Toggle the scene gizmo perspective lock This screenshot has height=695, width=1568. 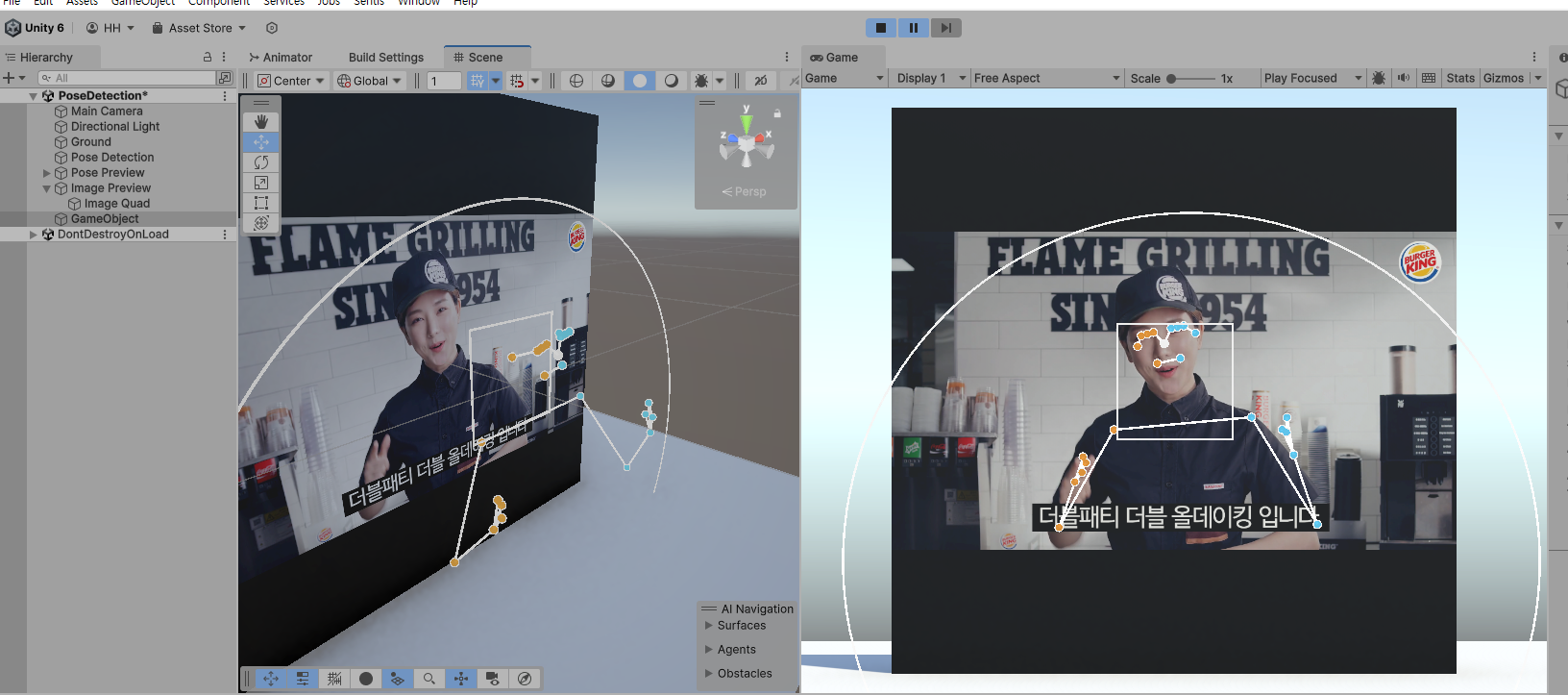[777, 113]
